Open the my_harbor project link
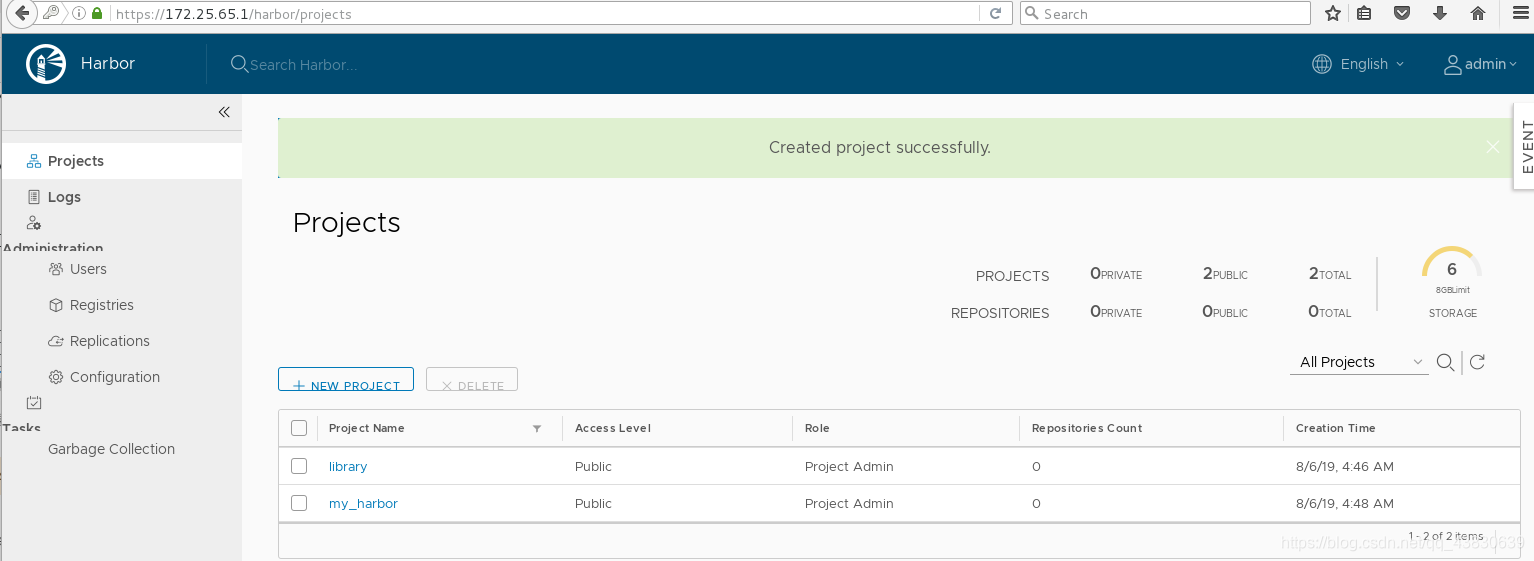1534x561 pixels. pos(363,503)
